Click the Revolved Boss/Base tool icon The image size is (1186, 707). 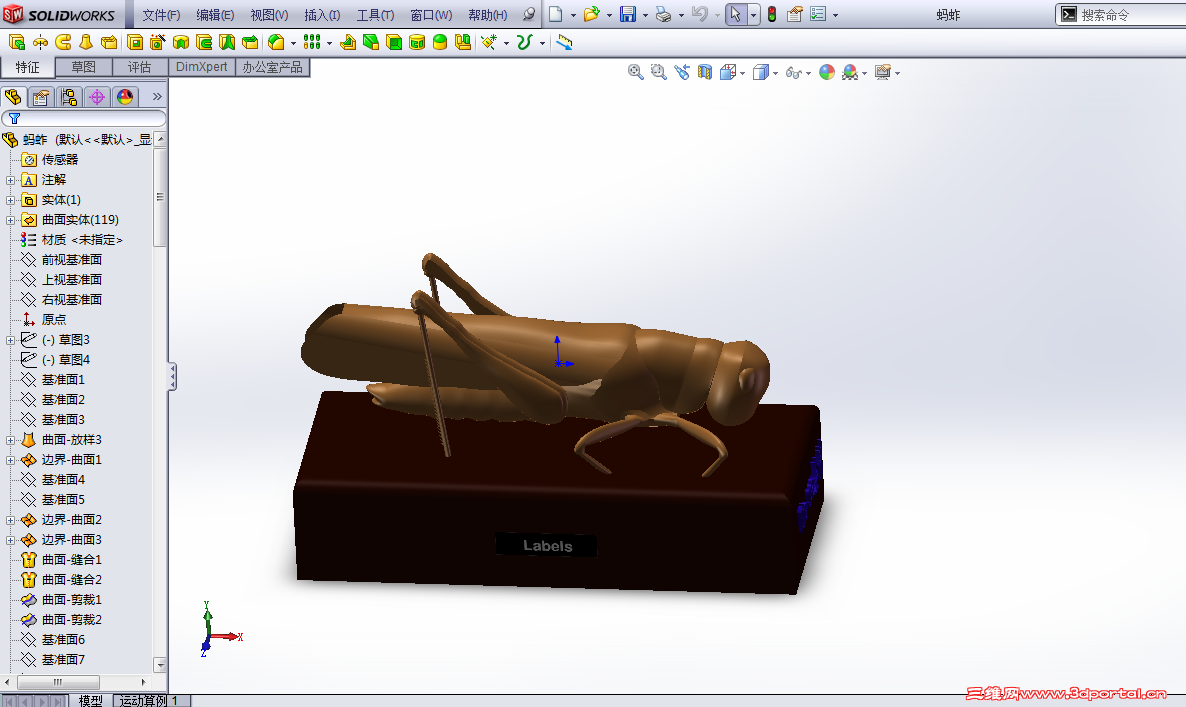(x=40, y=42)
